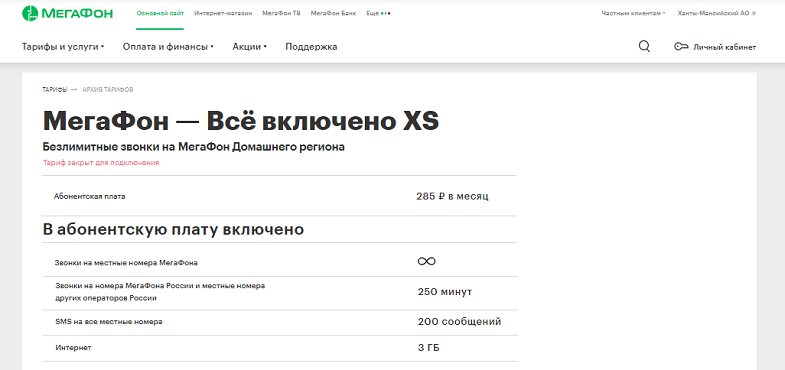The width and height of the screenshot is (785, 370).
Task: Click the МегаФон logo
Action: tap(67, 13)
